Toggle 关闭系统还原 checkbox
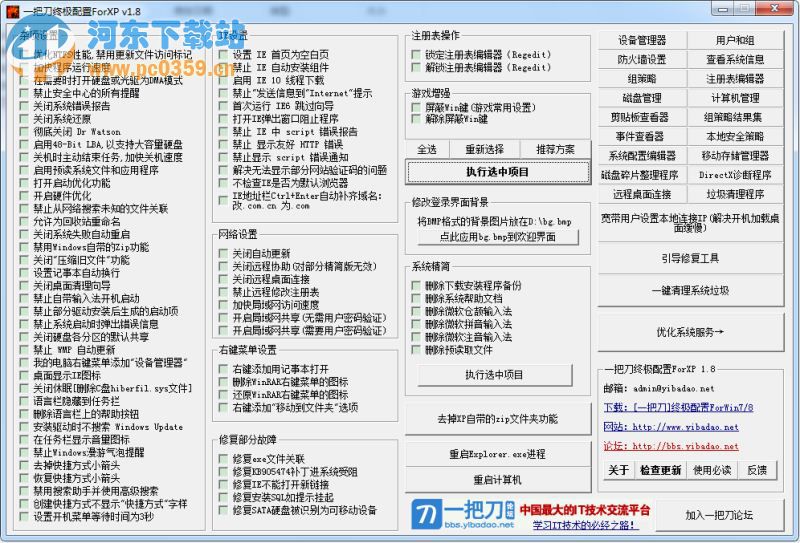The height and width of the screenshot is (543, 800). pyautogui.click(x=24, y=118)
